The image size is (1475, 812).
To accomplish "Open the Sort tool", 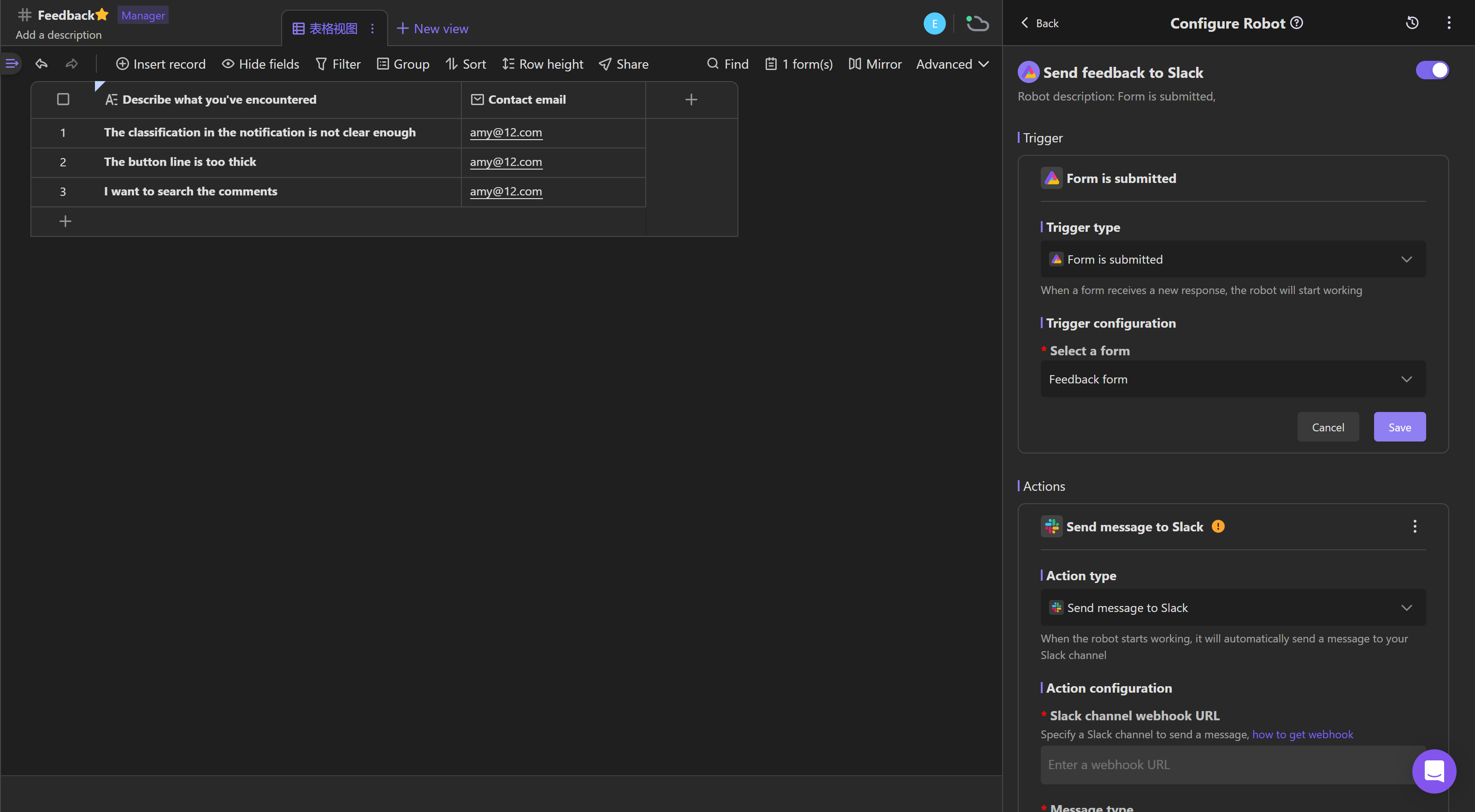I will 466,64.
